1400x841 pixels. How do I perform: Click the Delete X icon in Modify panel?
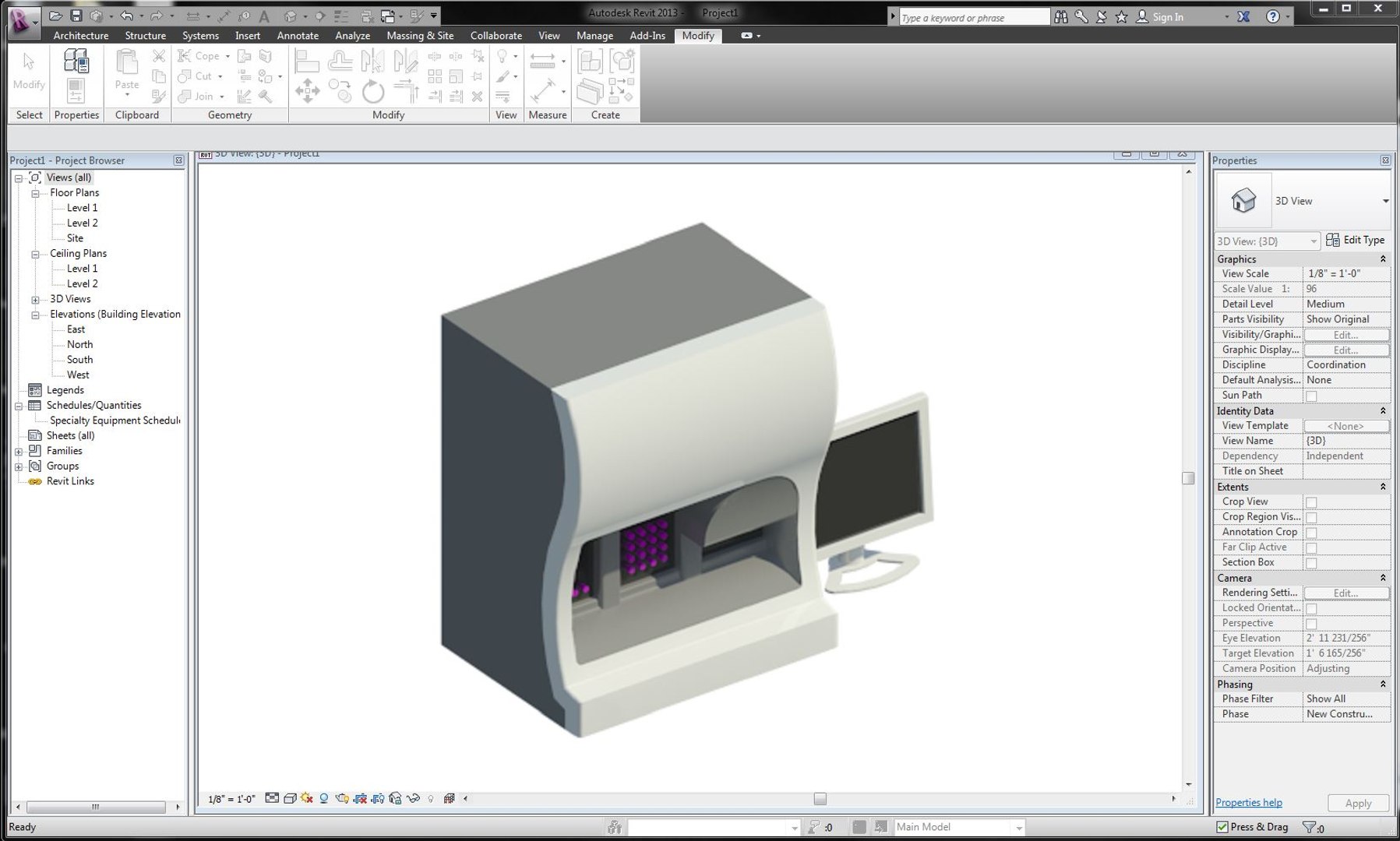477,97
